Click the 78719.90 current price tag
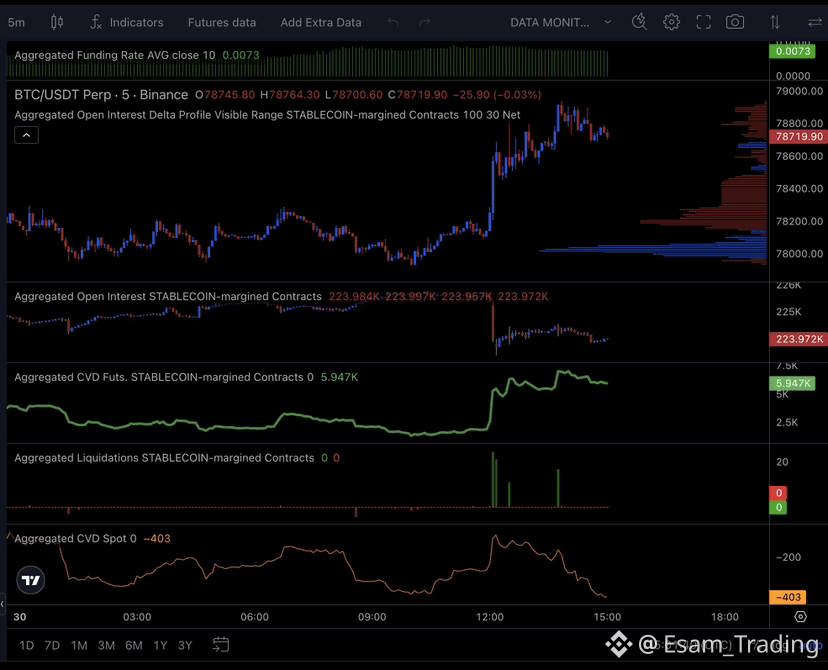The height and width of the screenshot is (670, 828). coord(798,137)
